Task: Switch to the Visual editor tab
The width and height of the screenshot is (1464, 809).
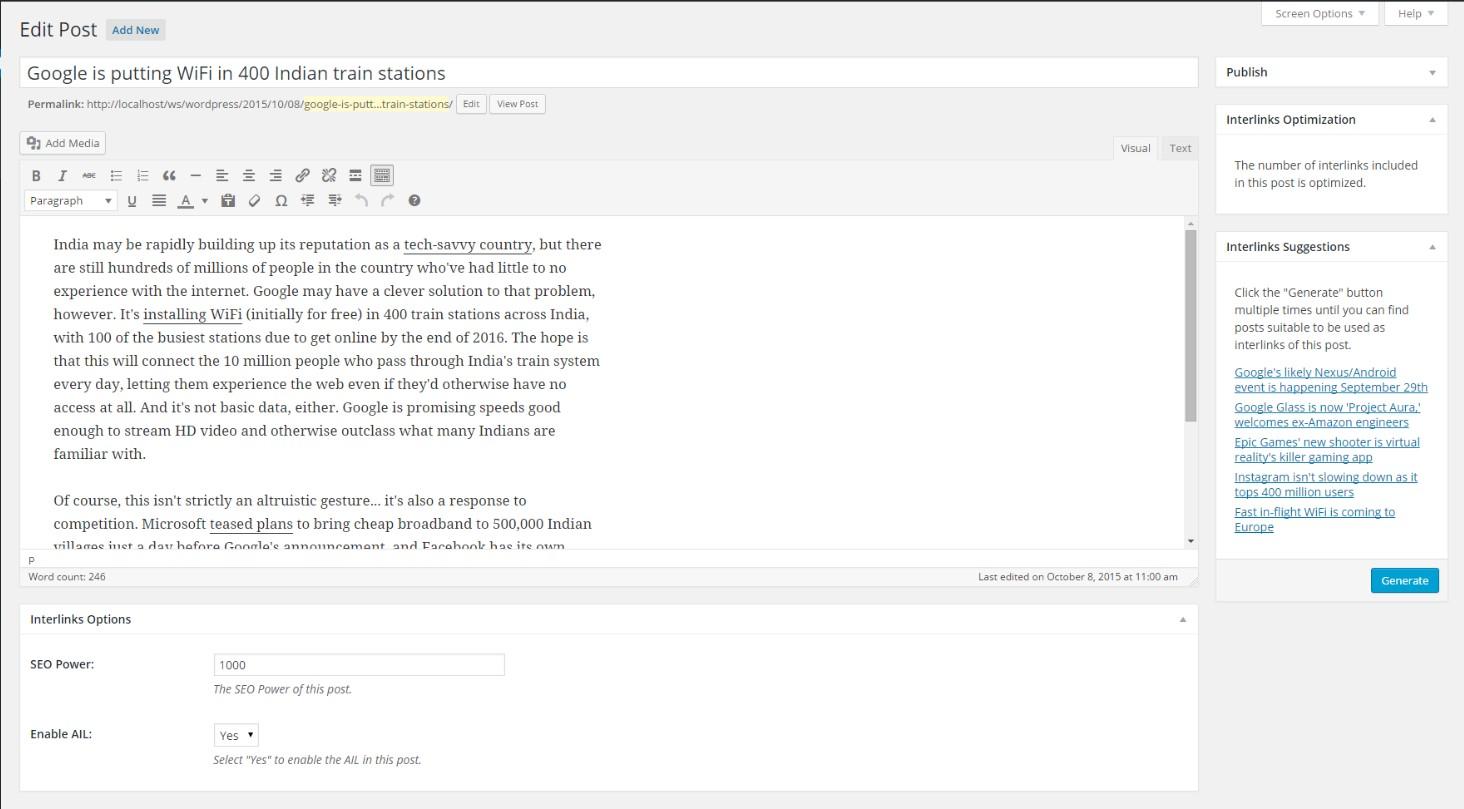Action: [1135, 148]
